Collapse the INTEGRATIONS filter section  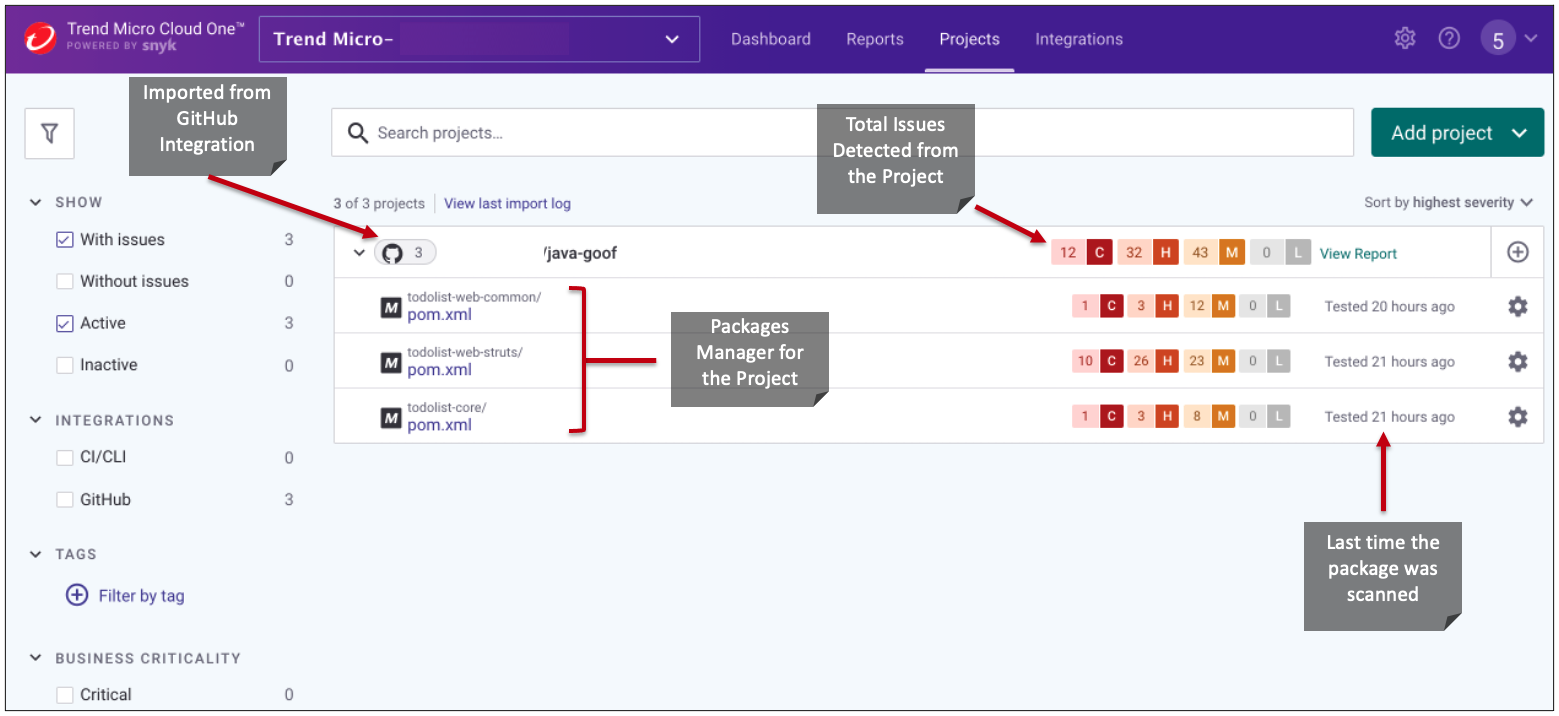(x=36, y=420)
